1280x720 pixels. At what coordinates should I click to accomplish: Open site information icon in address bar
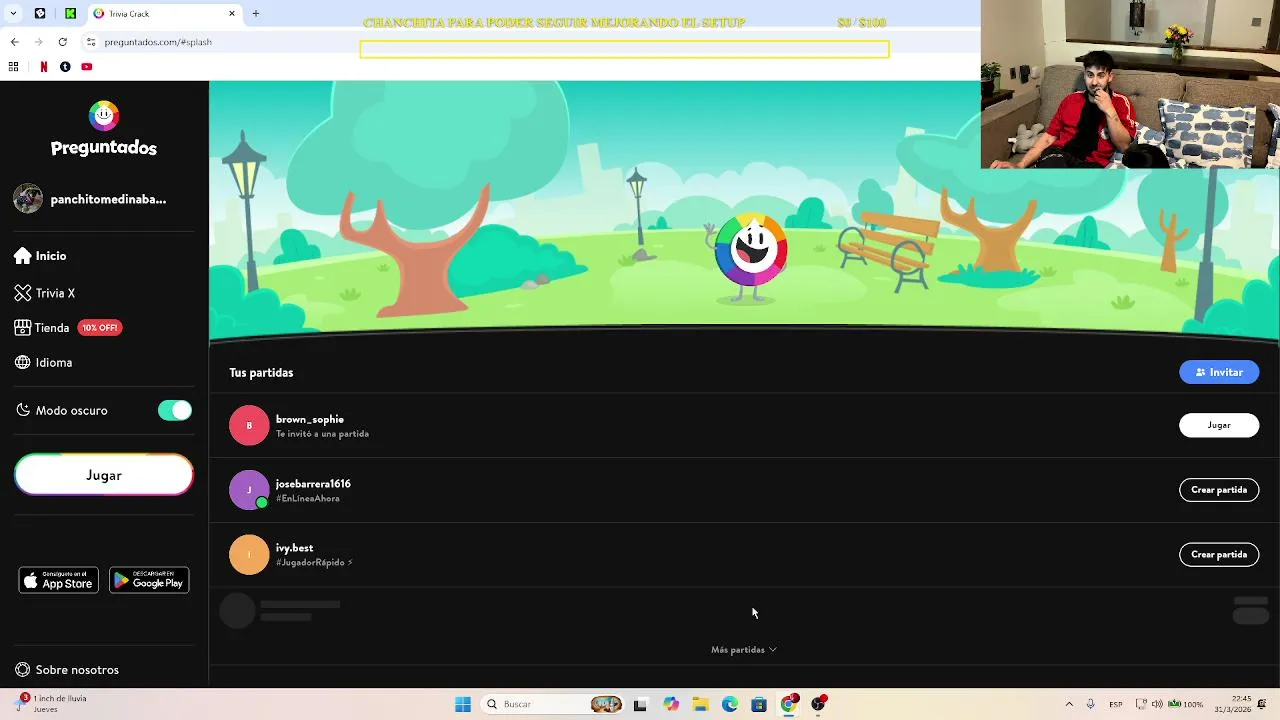(x=91, y=42)
